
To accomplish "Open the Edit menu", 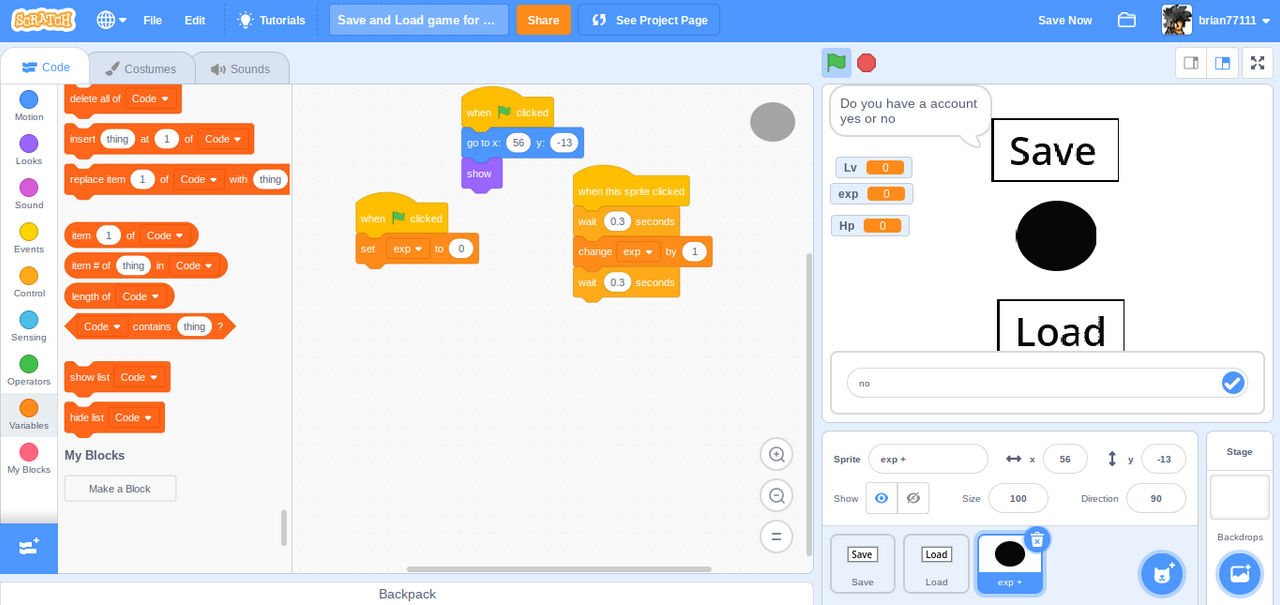I will [x=195, y=20].
